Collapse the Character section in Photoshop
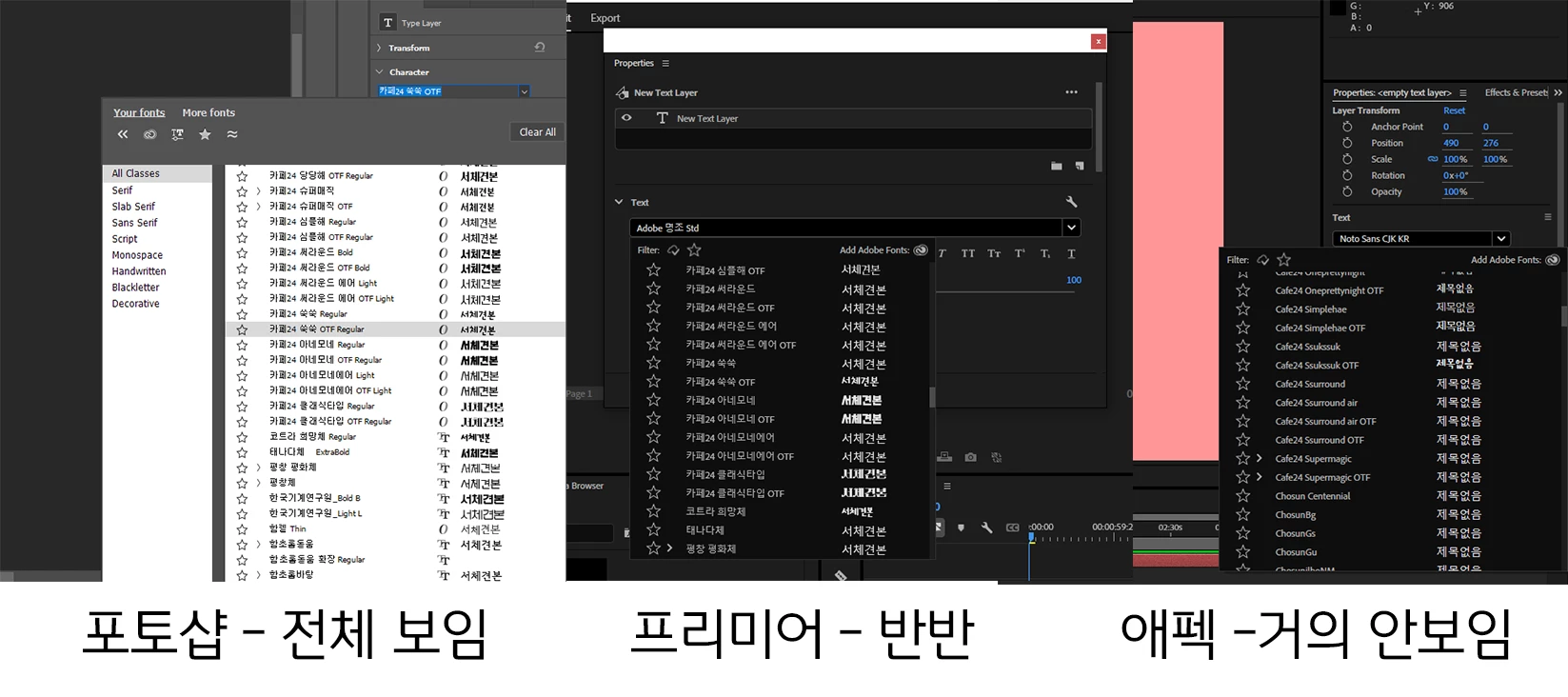Image resolution: width=1568 pixels, height=697 pixels. (x=379, y=72)
